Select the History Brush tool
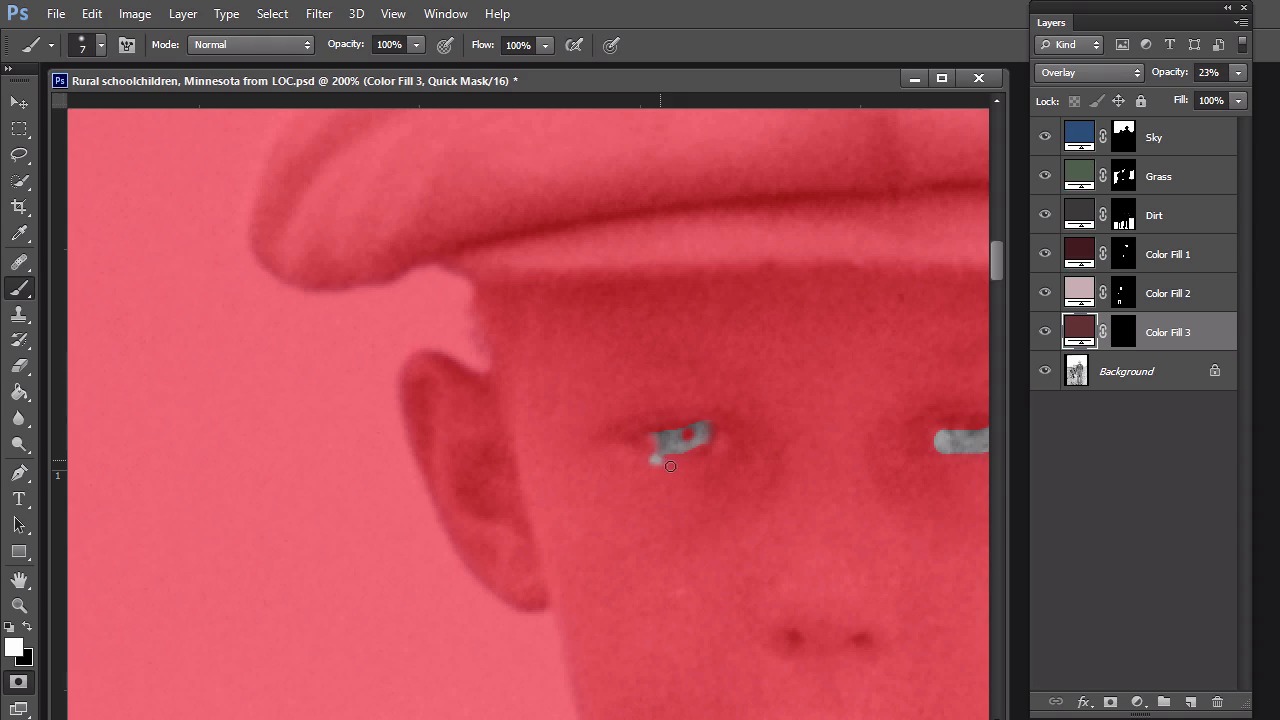Viewport: 1280px width, 720px height. pos(19,340)
